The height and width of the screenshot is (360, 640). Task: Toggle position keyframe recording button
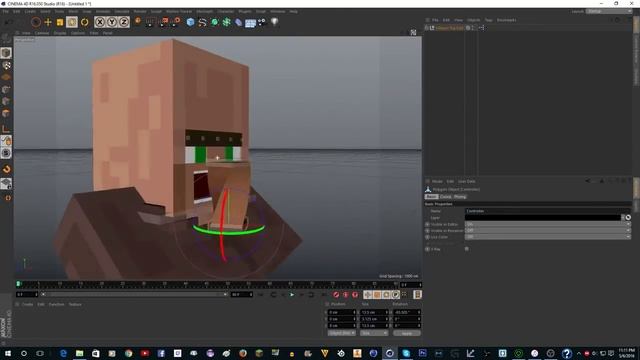click(x=368, y=294)
